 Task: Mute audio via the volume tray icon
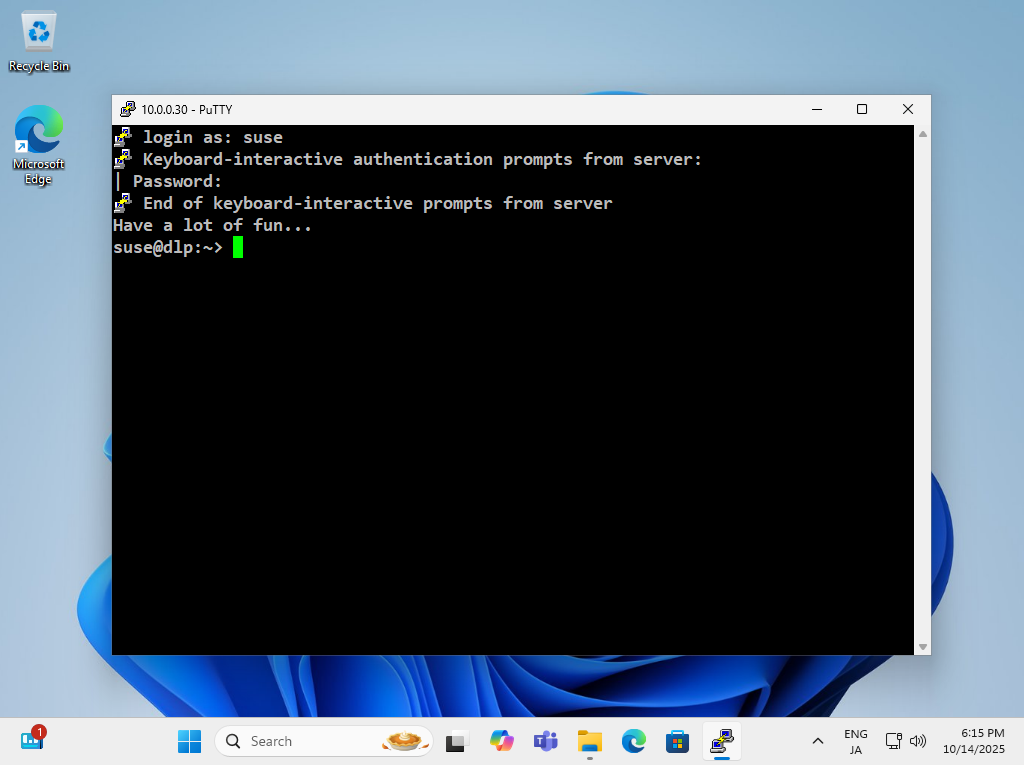pyautogui.click(x=918, y=741)
